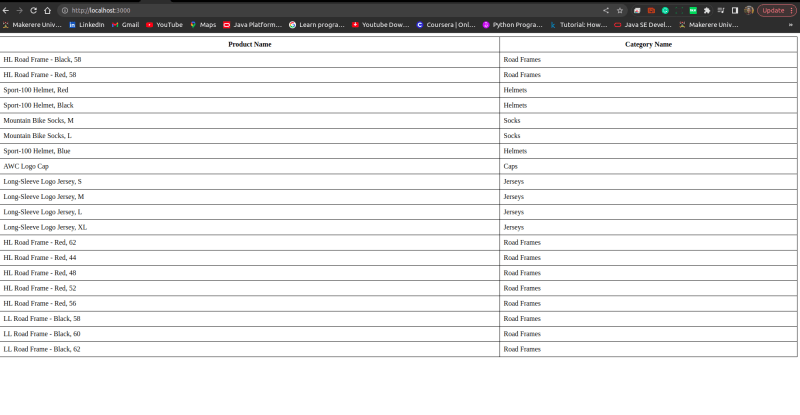Open the LinkedIn bookmark
Image resolution: width=800 pixels, height=415 pixels.
(87, 25)
